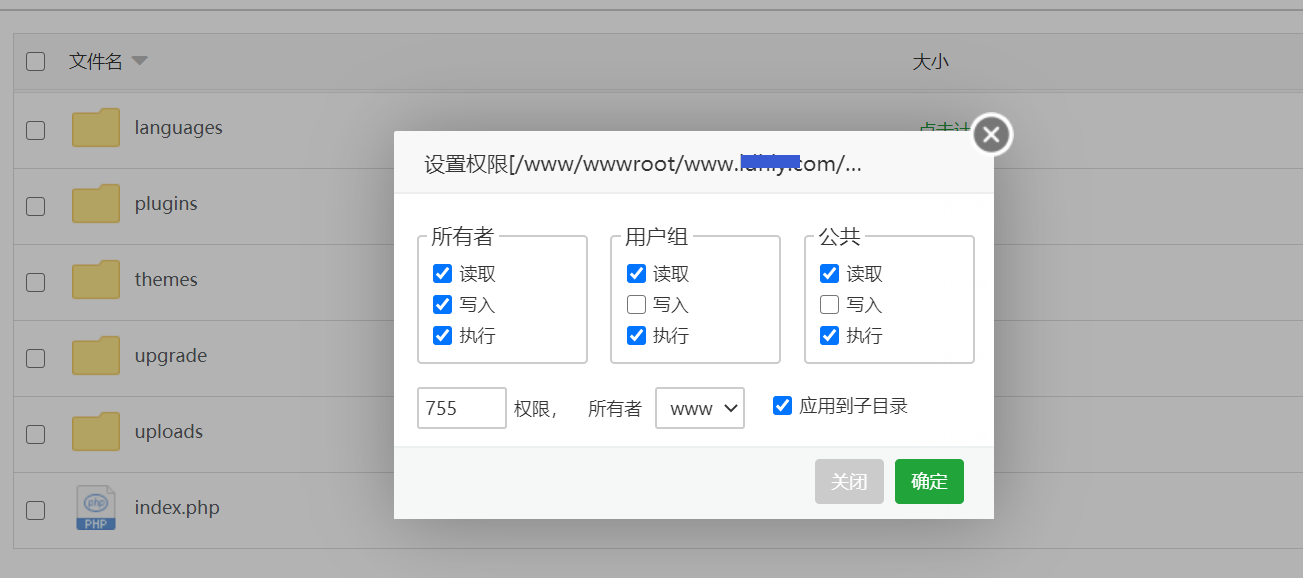
Task: Click the 确定 button
Action: (929, 481)
